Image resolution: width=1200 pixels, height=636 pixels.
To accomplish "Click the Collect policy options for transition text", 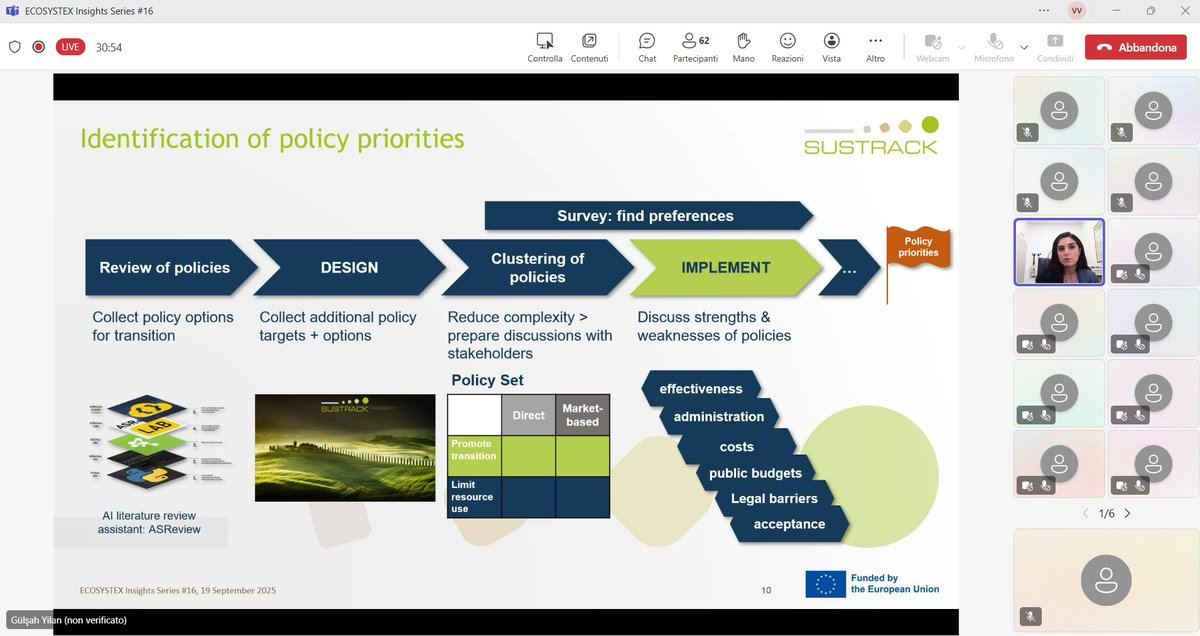I will 163,326.
